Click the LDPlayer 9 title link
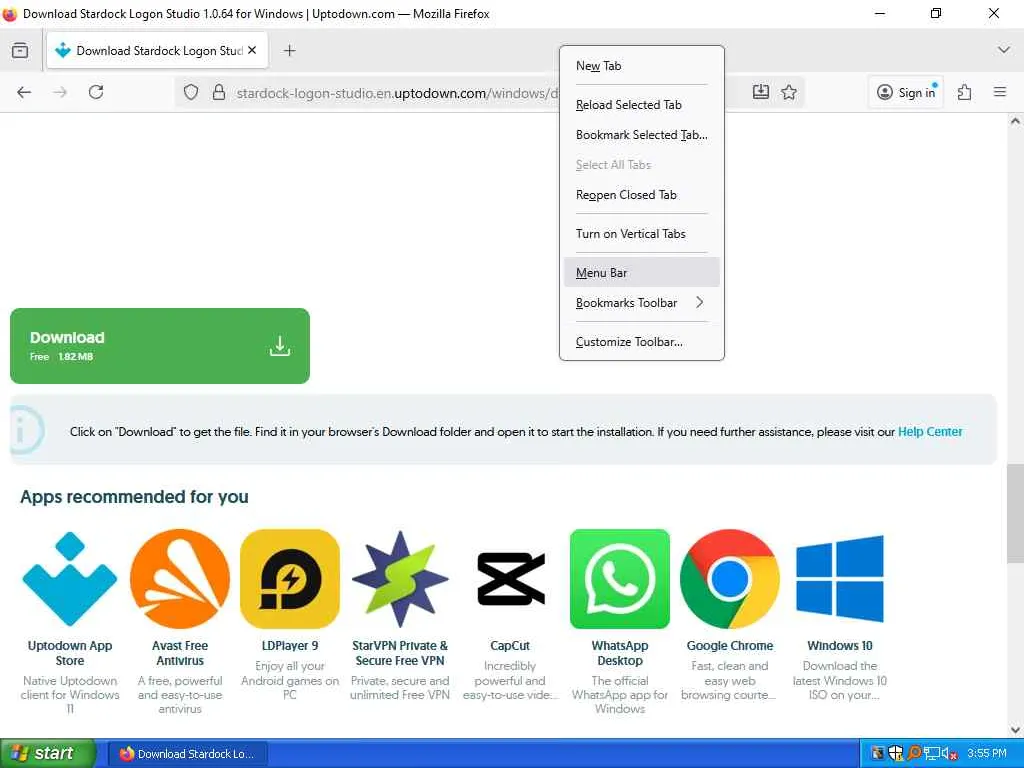 (x=290, y=646)
